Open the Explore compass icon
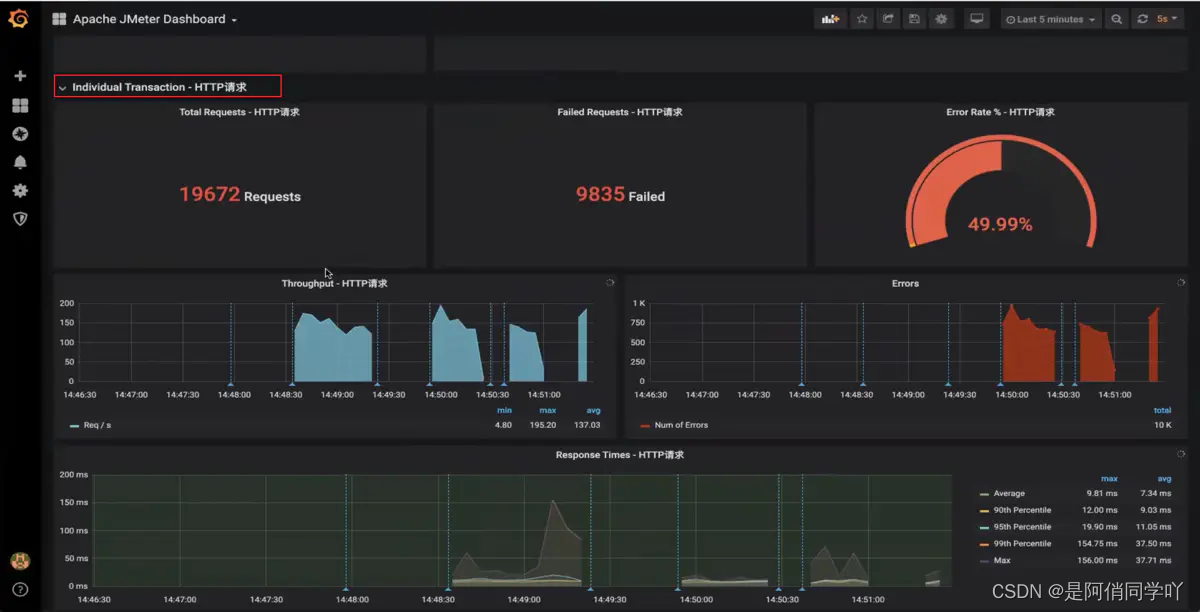Image resolution: width=1200 pixels, height=612 pixels. coord(20,134)
